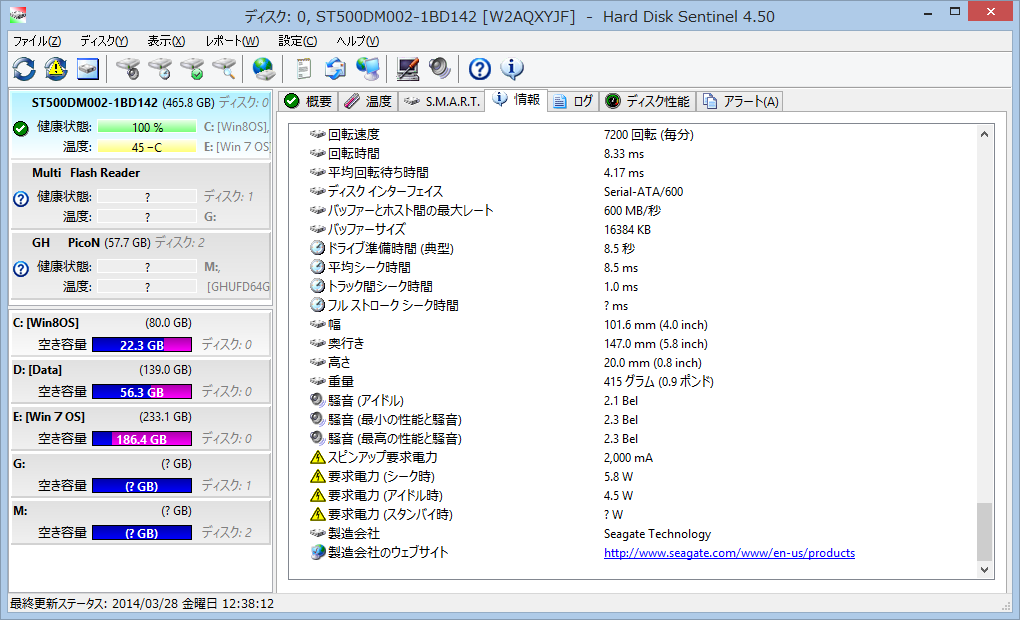Switch to the 温度 tab
This screenshot has width=1020, height=620.
(368, 101)
